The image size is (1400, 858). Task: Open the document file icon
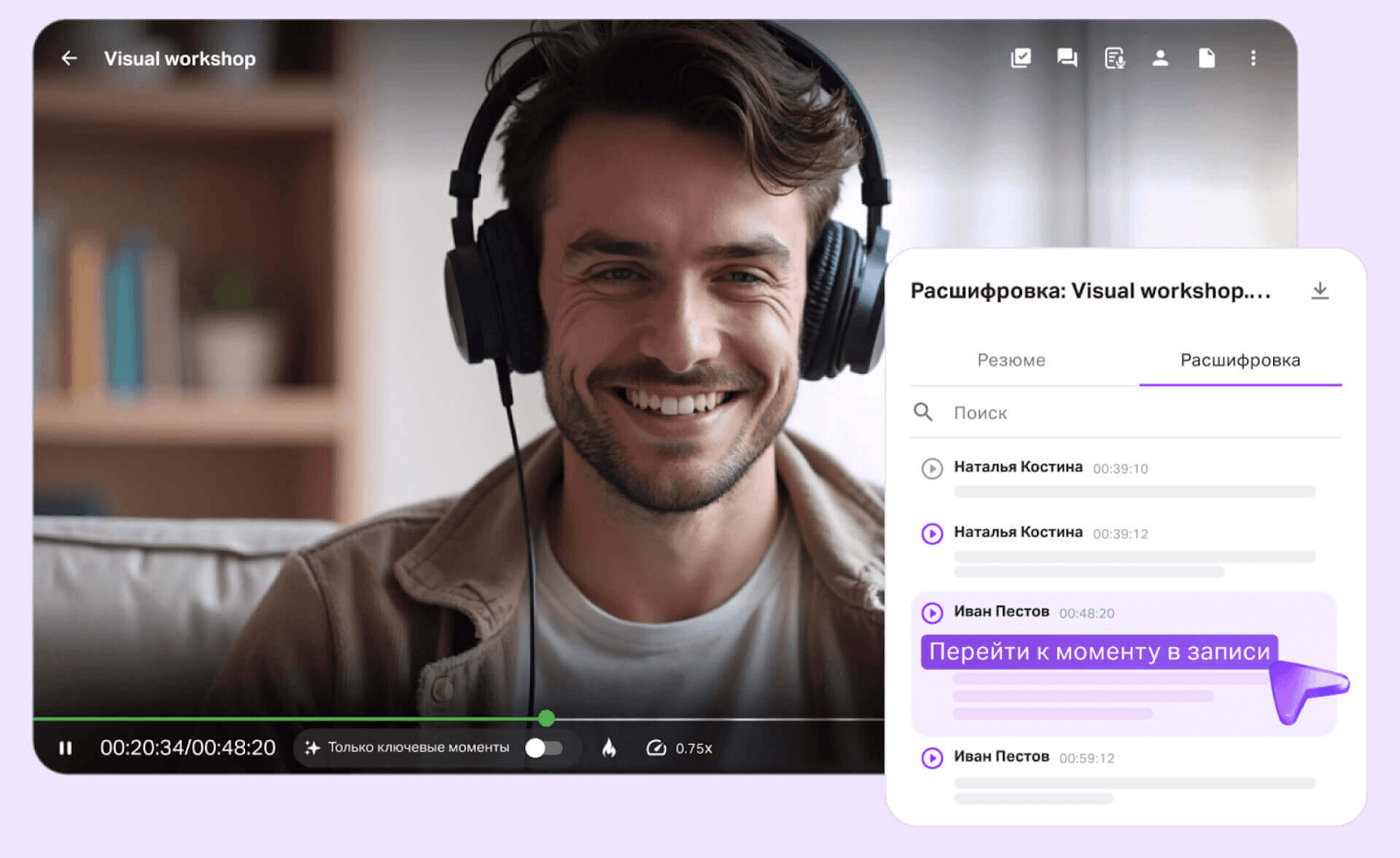(1207, 59)
